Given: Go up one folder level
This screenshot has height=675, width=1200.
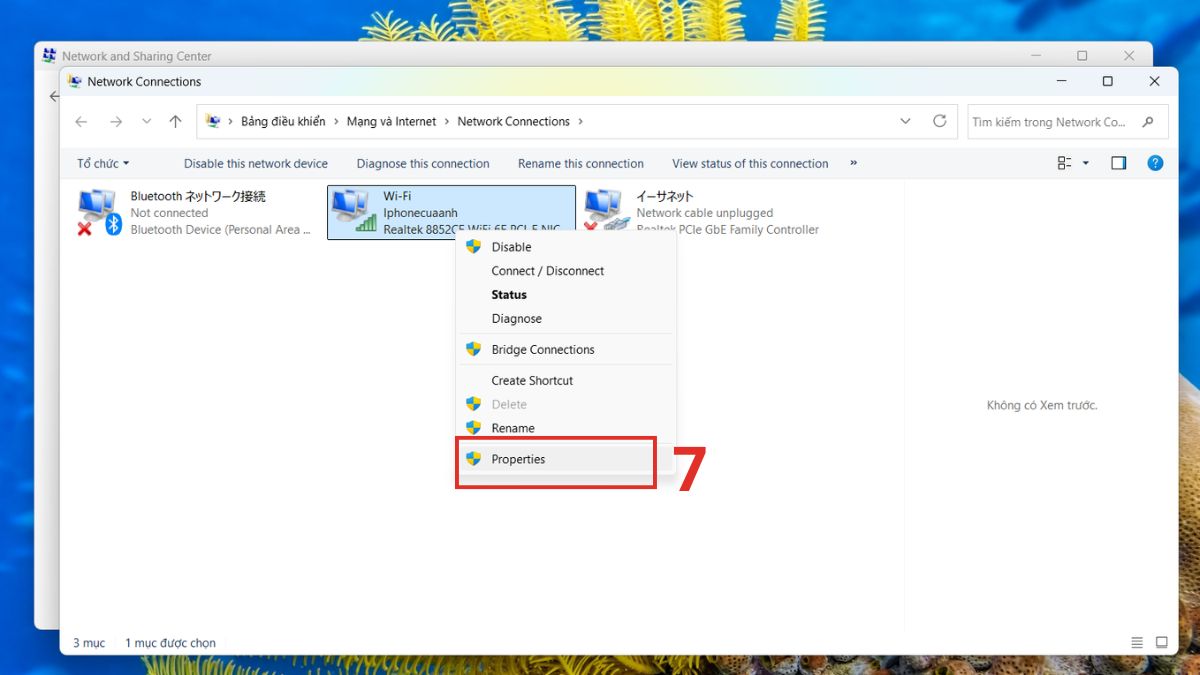Looking at the screenshot, I should tap(176, 121).
